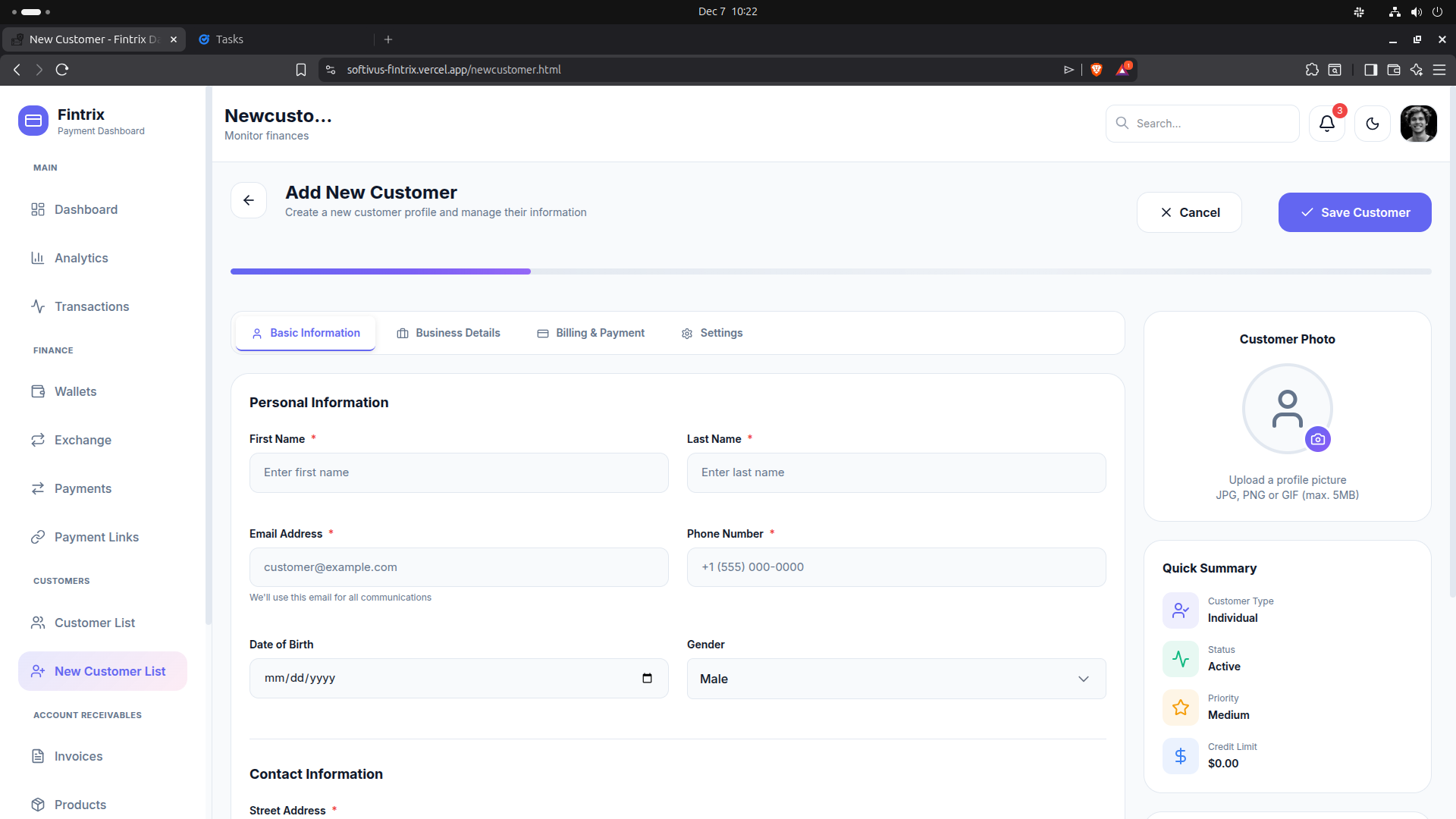Switch to the Business Details tab
This screenshot has width=1456, height=819.
click(448, 333)
